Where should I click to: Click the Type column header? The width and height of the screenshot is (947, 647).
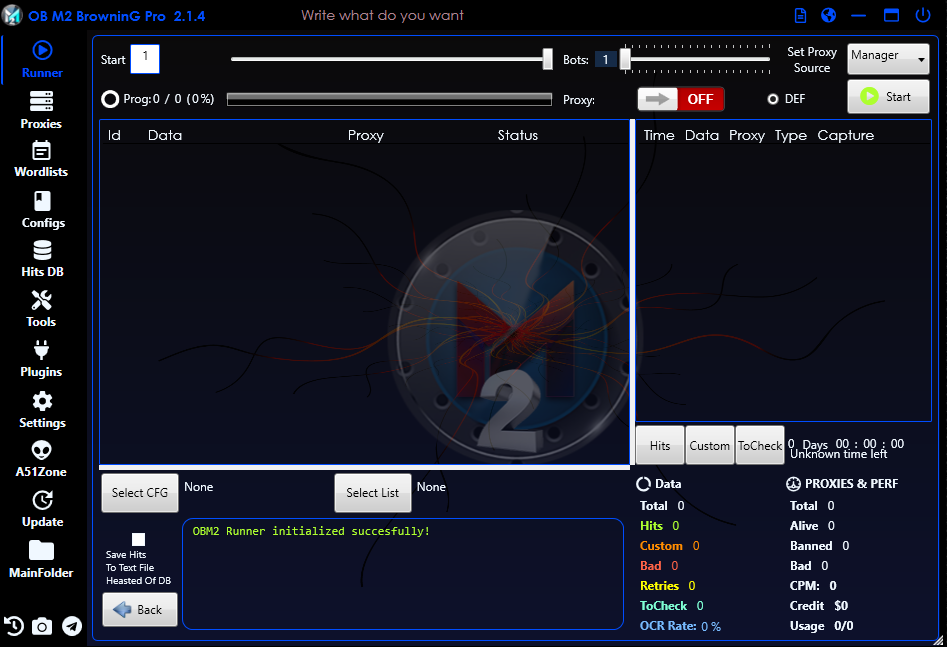[791, 135]
